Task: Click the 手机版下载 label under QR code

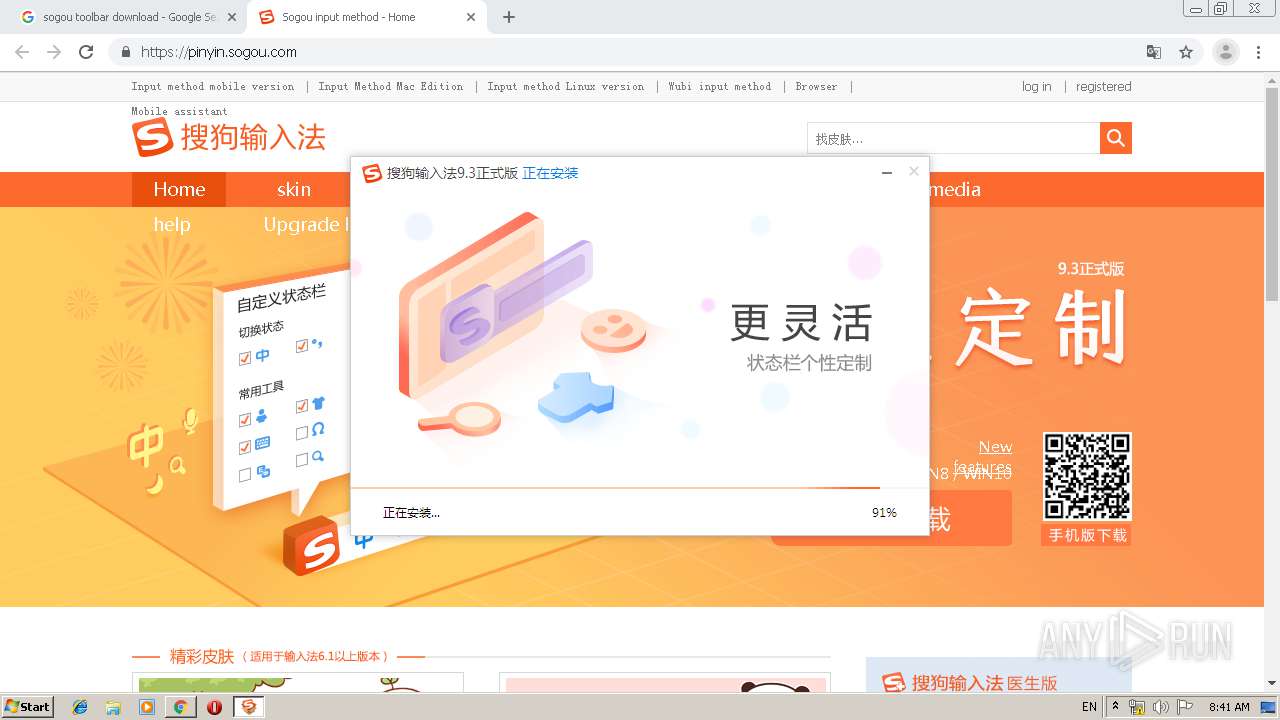Action: point(1087,535)
